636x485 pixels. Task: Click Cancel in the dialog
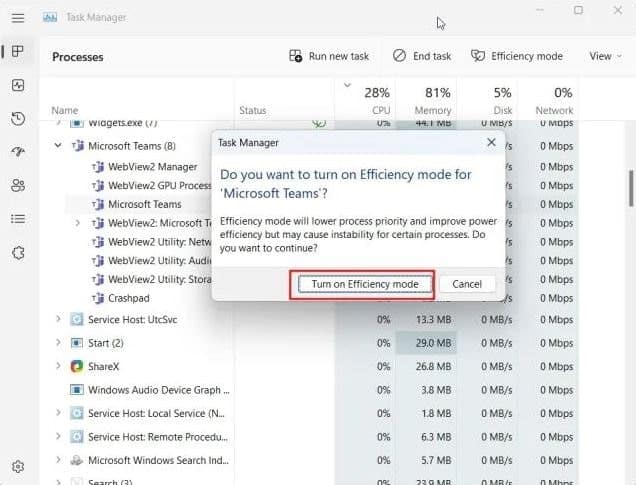[x=467, y=284]
